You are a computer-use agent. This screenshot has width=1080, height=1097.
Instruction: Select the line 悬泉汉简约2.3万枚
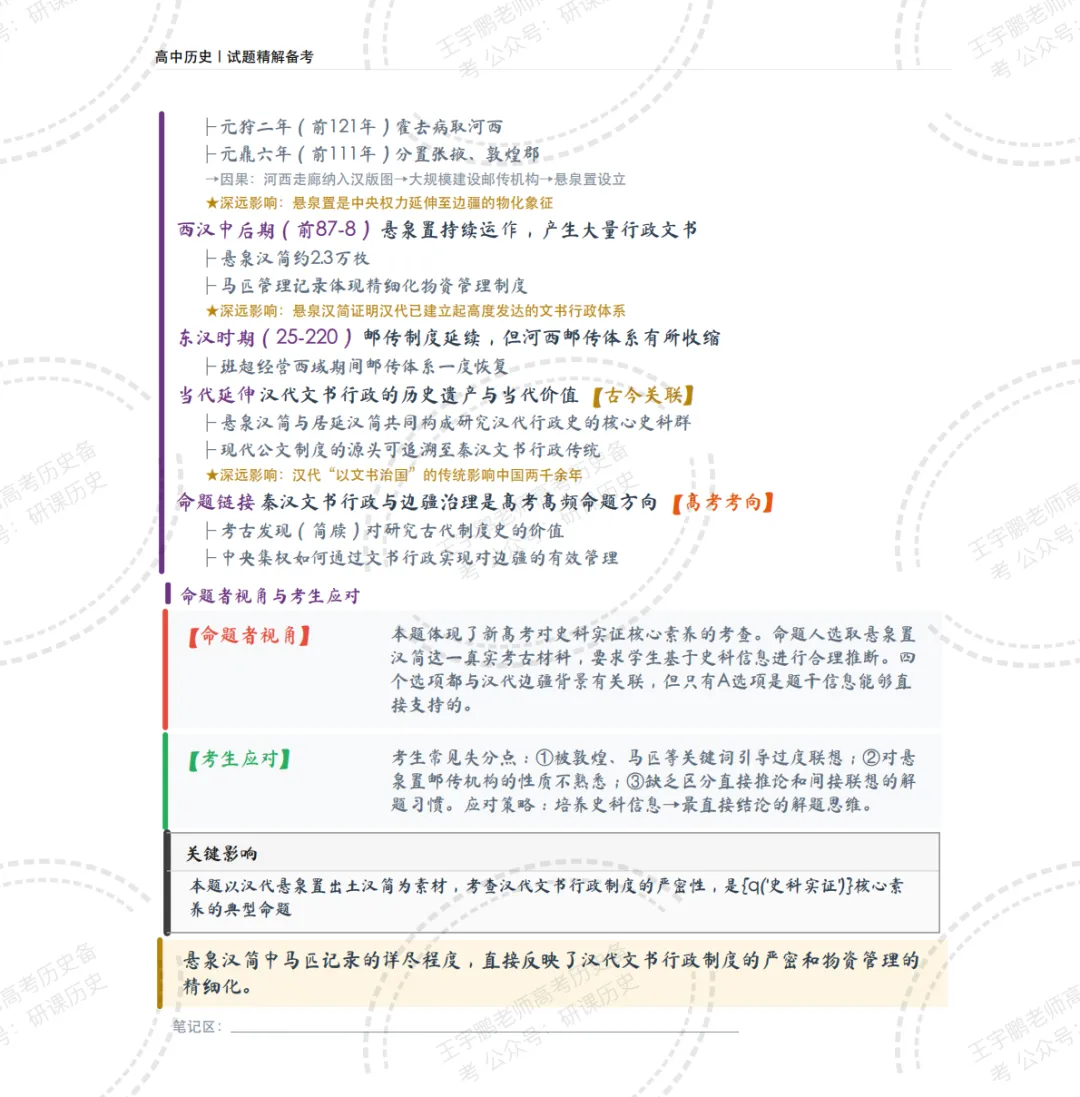pos(287,258)
